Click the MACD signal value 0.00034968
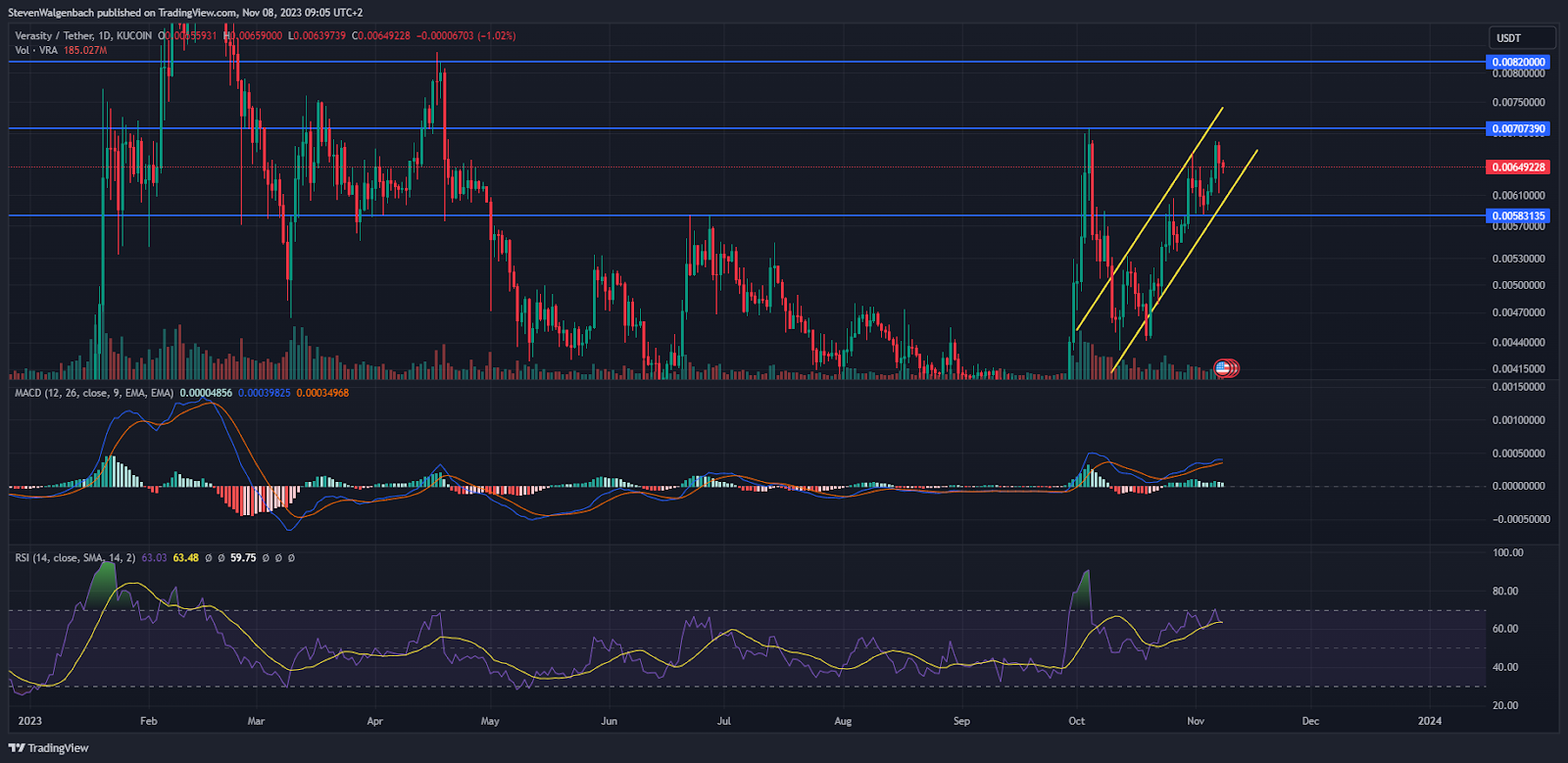Screen dimensions: 1568x763 322,393
